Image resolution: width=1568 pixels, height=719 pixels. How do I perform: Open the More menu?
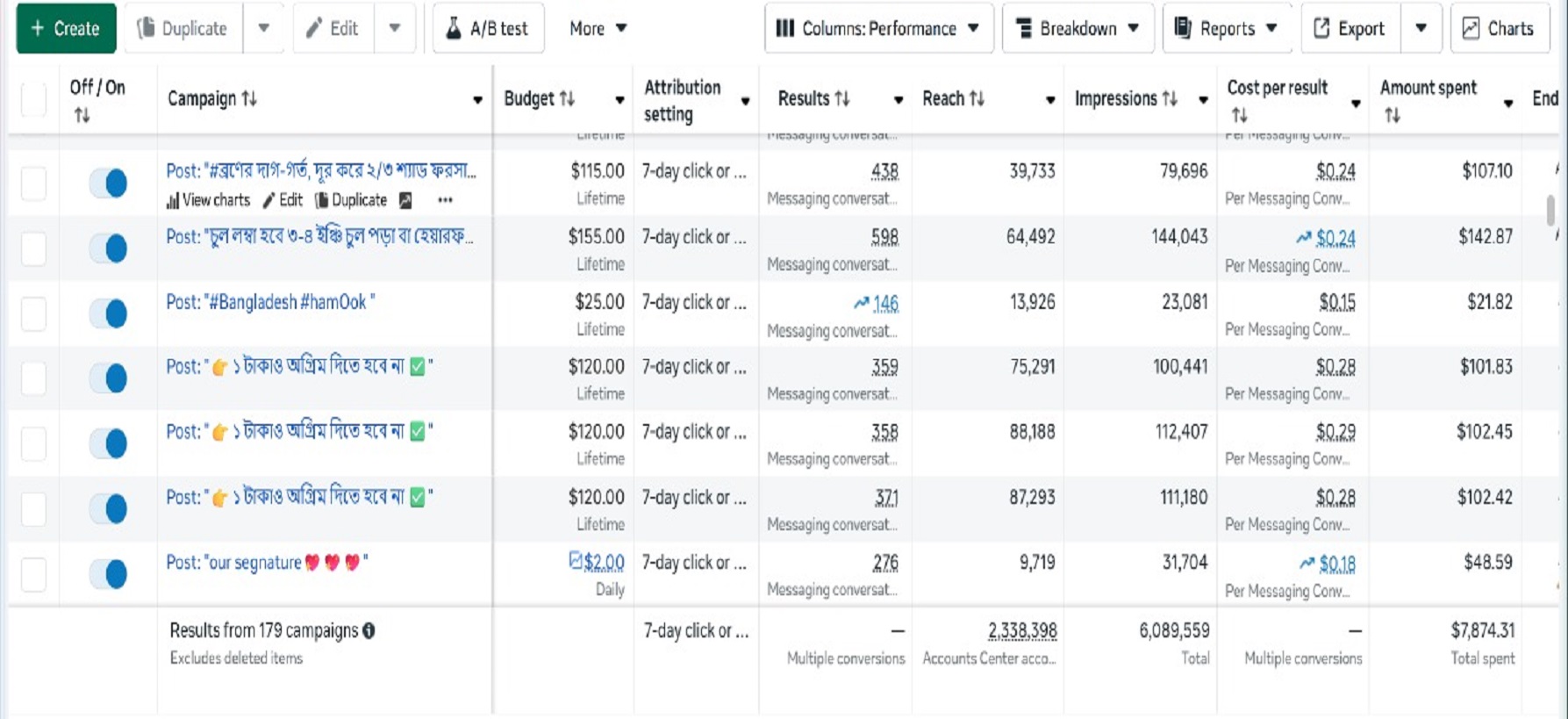[x=598, y=28]
